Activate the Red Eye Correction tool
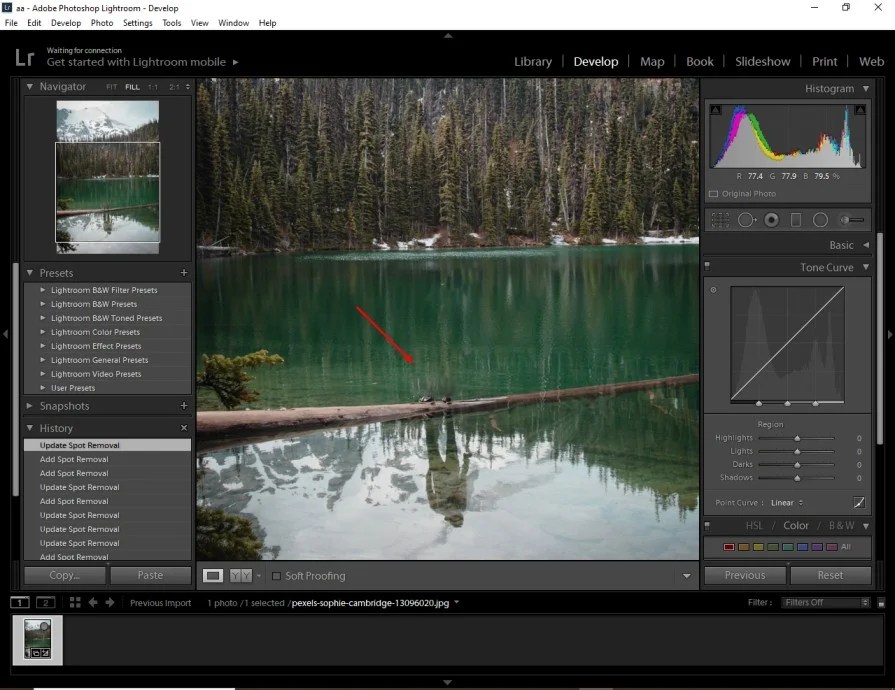 click(x=771, y=219)
